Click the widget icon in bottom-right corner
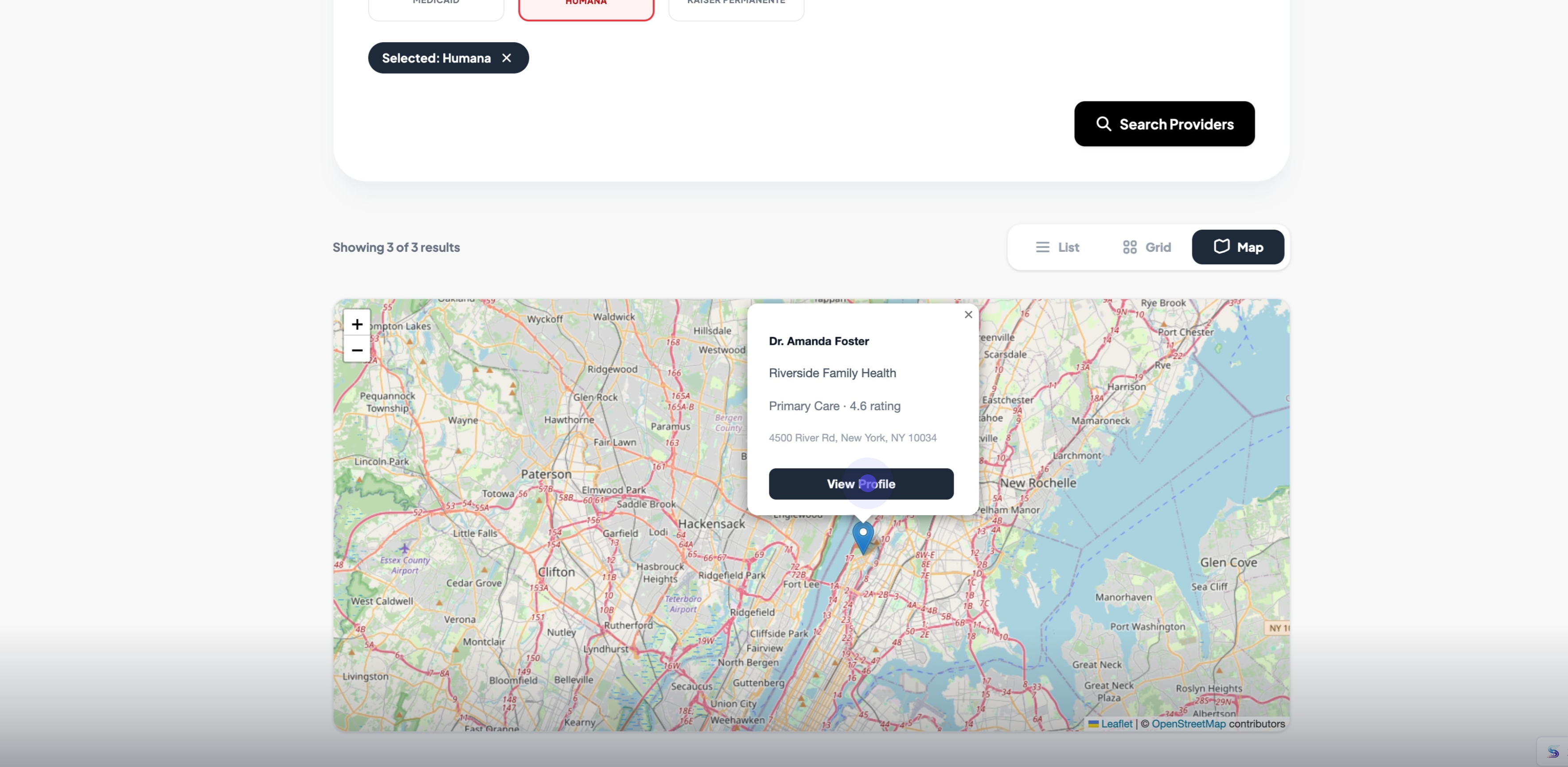The width and height of the screenshot is (1568, 767). [x=1553, y=752]
